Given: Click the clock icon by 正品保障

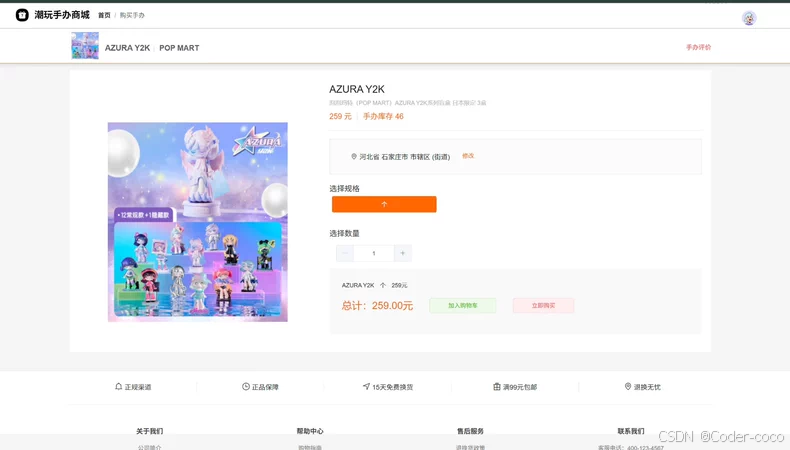Looking at the screenshot, I should coord(246,387).
